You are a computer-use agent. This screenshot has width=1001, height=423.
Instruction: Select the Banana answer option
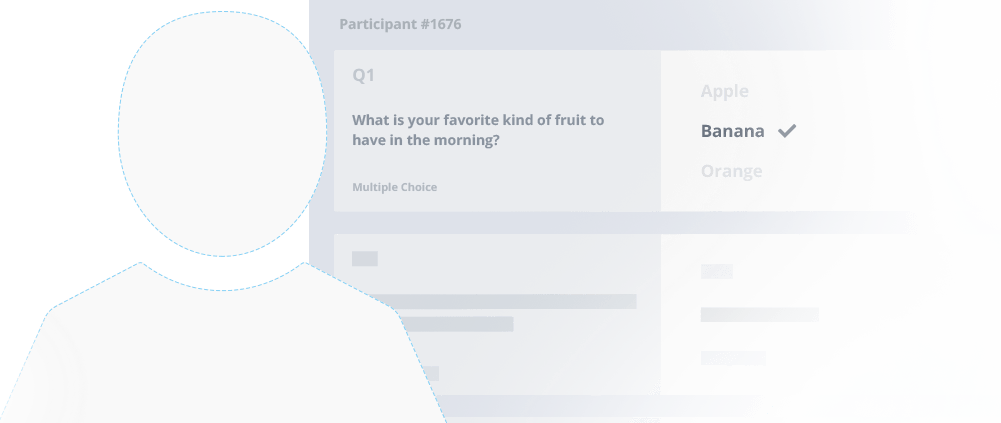coord(732,131)
